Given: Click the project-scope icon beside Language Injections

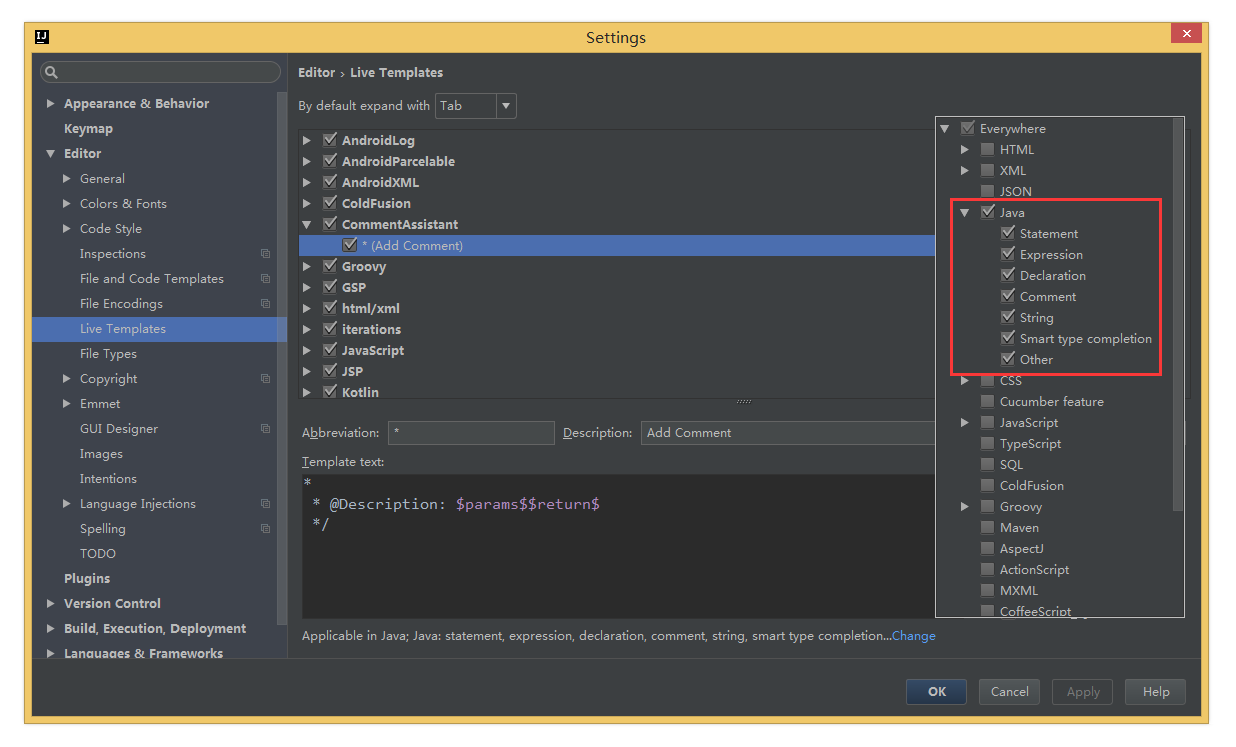Looking at the screenshot, I should (x=265, y=504).
